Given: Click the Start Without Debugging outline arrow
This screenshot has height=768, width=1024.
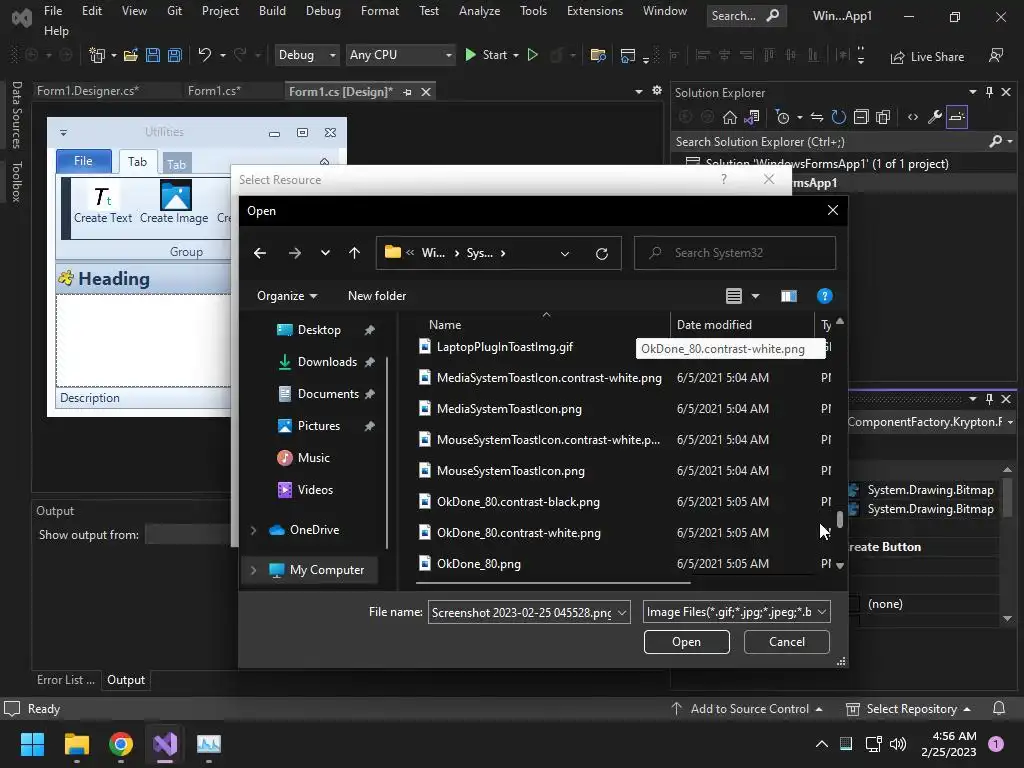Looking at the screenshot, I should pyautogui.click(x=533, y=55).
